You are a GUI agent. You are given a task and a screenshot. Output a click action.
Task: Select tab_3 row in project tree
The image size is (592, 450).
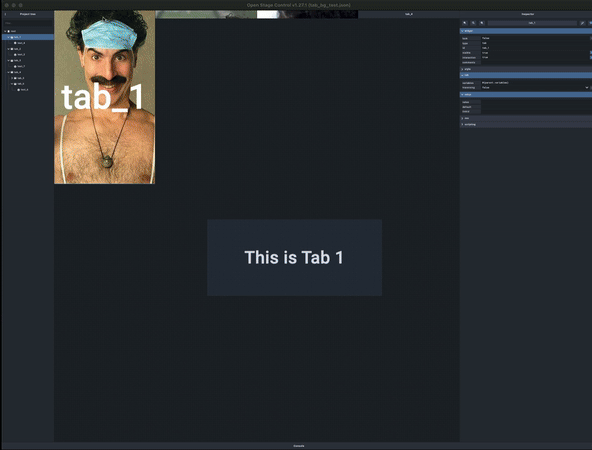[x=28, y=60]
